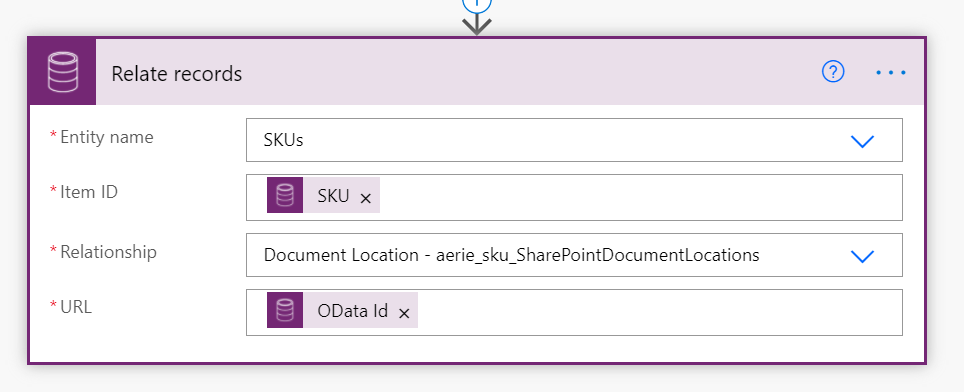The width and height of the screenshot is (964, 392).
Task: Click the database icon on the SKU token
Action: pos(285,195)
